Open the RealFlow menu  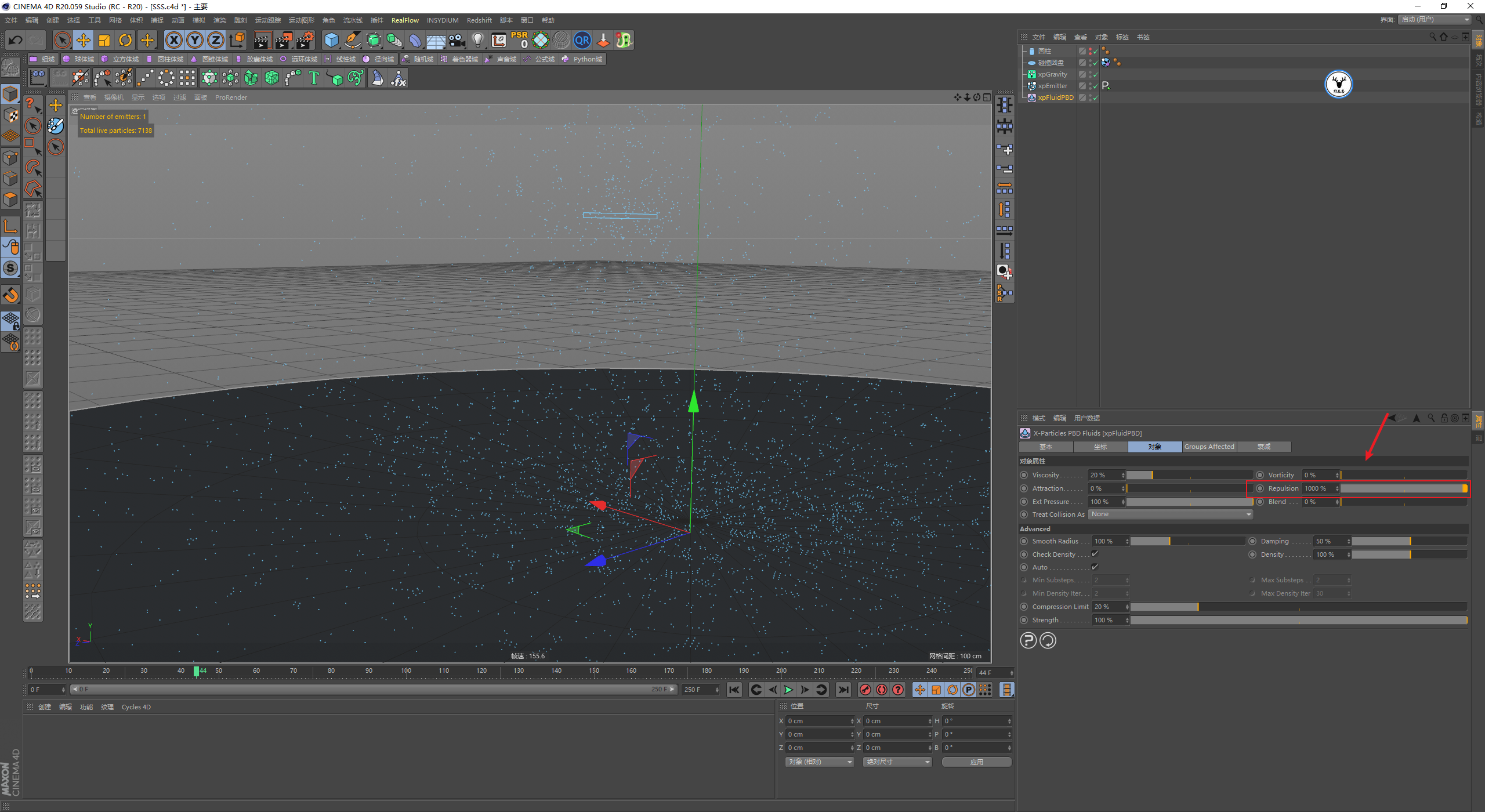(x=404, y=20)
